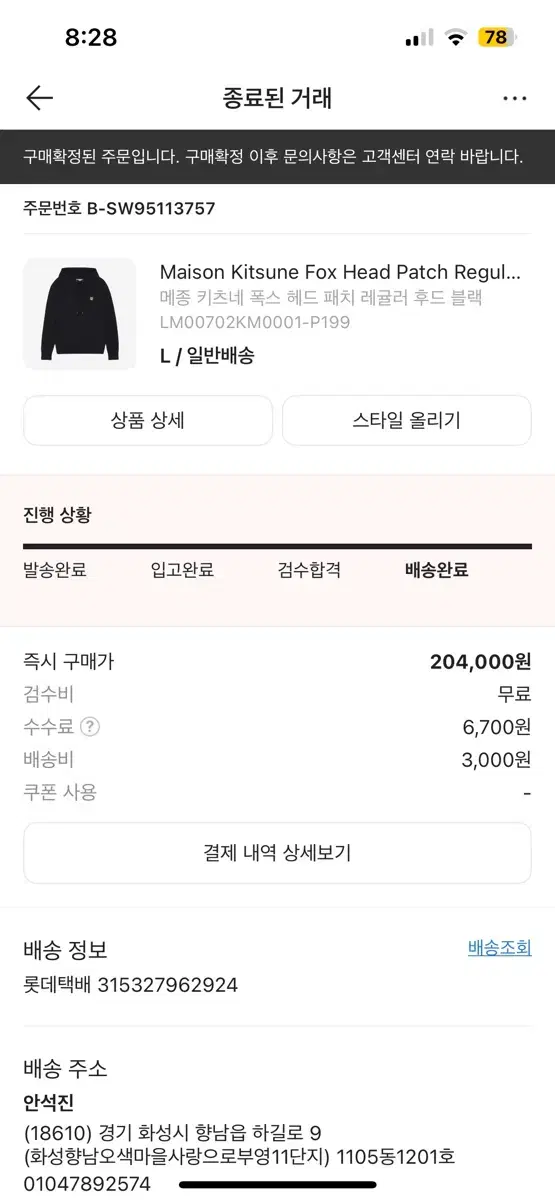The height and width of the screenshot is (1200, 555).
Task: Tap the black order progress bar
Action: [x=277, y=547]
